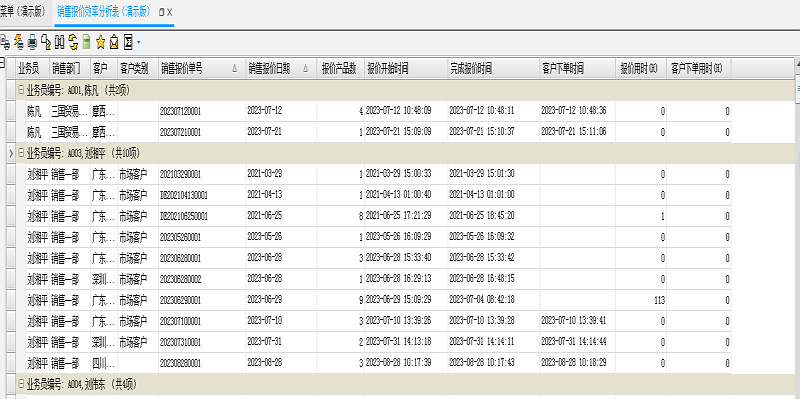Image resolution: width=800 pixels, height=399 pixels.
Task: Select quote number 202308280001 cell
Action: [202, 363]
